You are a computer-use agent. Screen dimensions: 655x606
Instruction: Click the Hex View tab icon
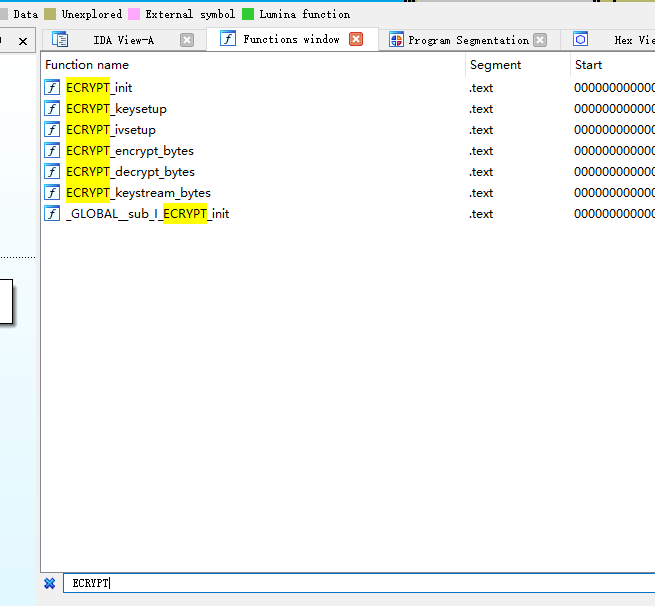coord(580,39)
